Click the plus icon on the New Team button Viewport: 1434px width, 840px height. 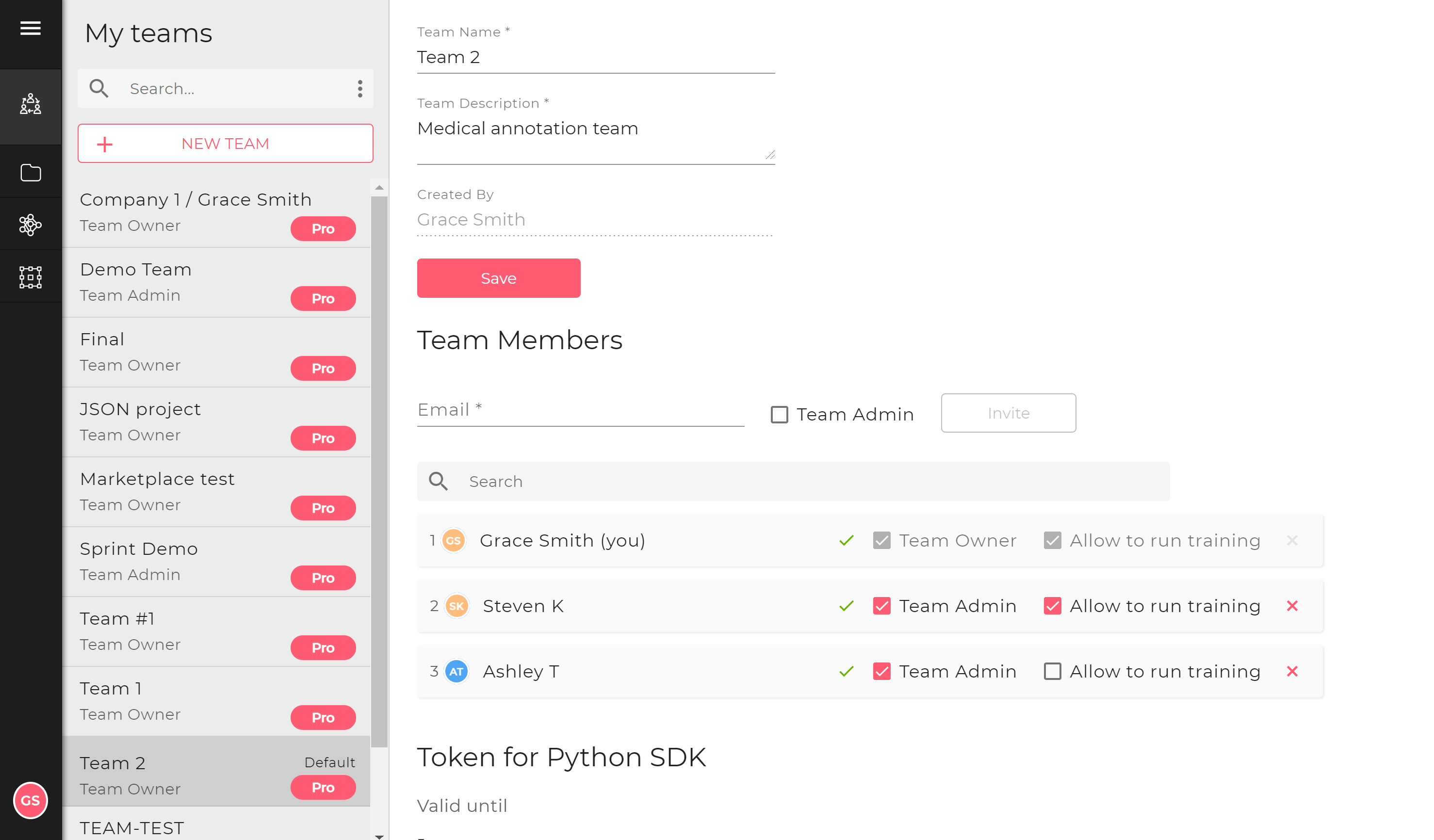click(x=105, y=144)
